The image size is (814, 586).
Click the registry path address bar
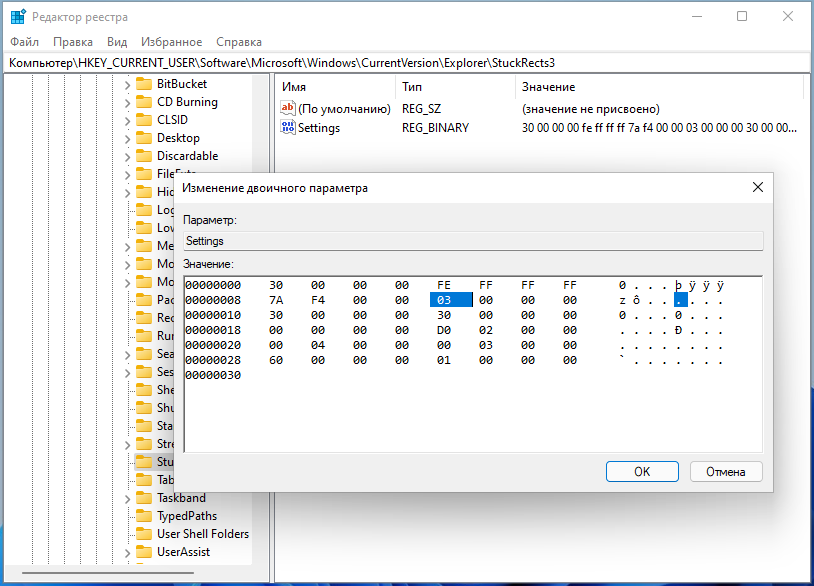(x=407, y=63)
